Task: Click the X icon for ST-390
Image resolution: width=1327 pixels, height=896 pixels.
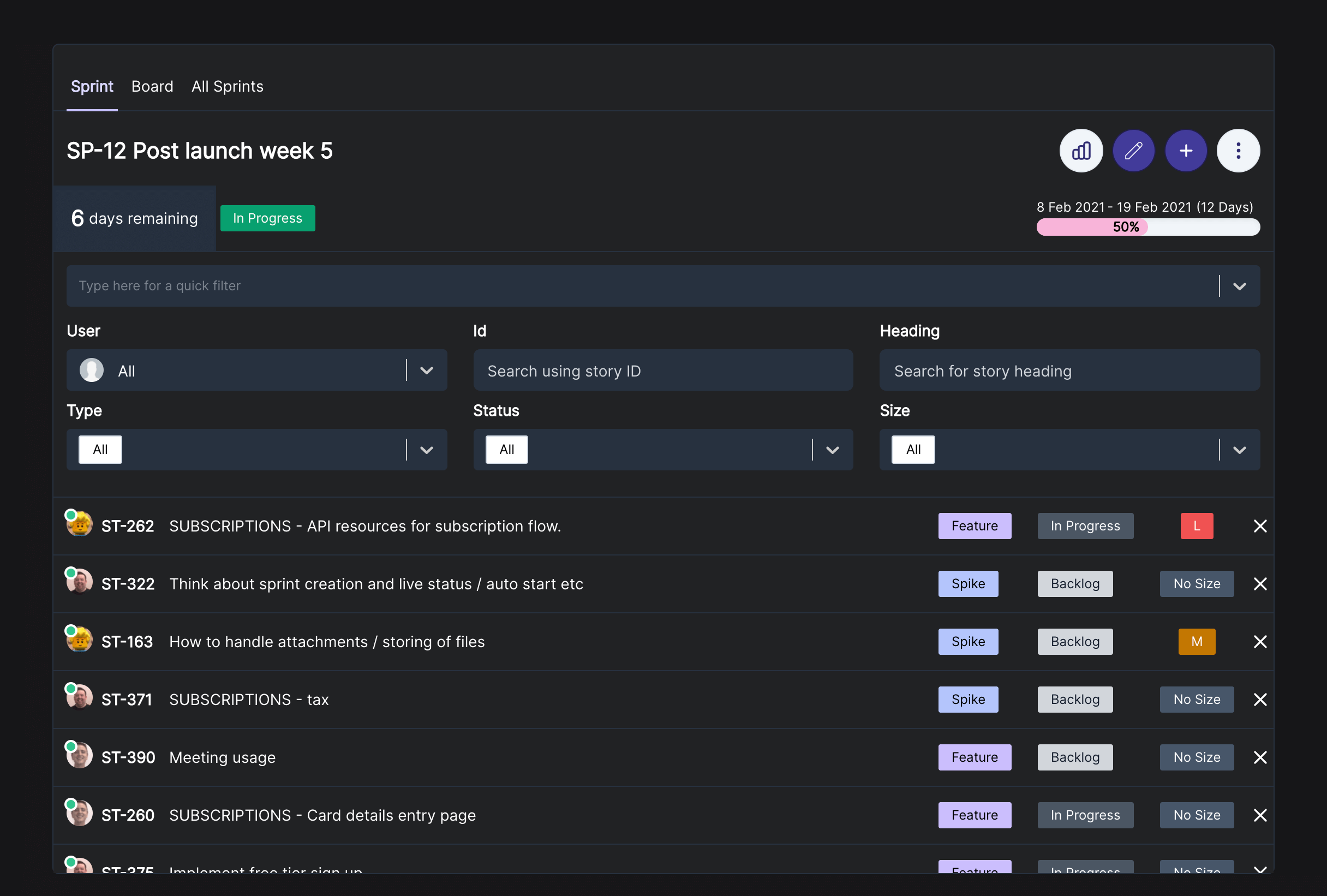Action: coord(1260,757)
